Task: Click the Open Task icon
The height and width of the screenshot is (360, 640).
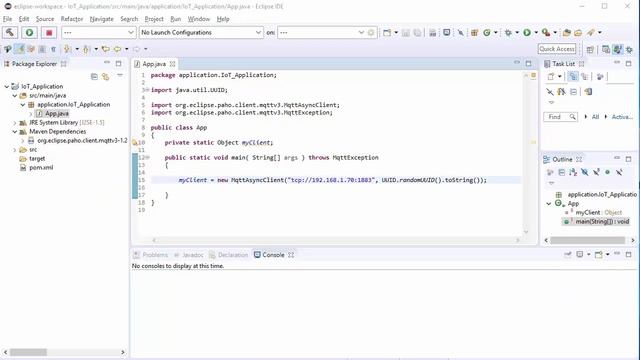Action: click(578, 33)
